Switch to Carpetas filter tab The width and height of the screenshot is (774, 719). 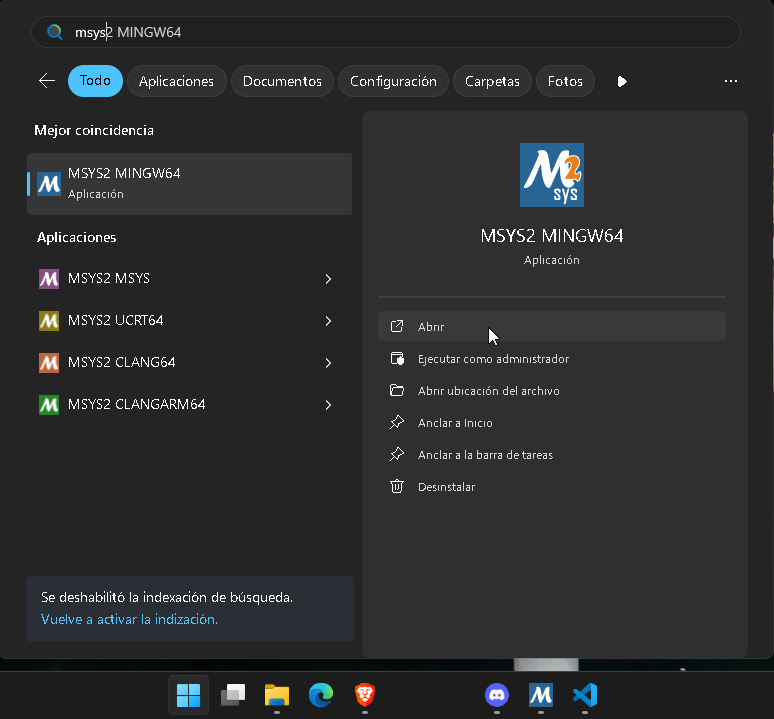pos(492,81)
